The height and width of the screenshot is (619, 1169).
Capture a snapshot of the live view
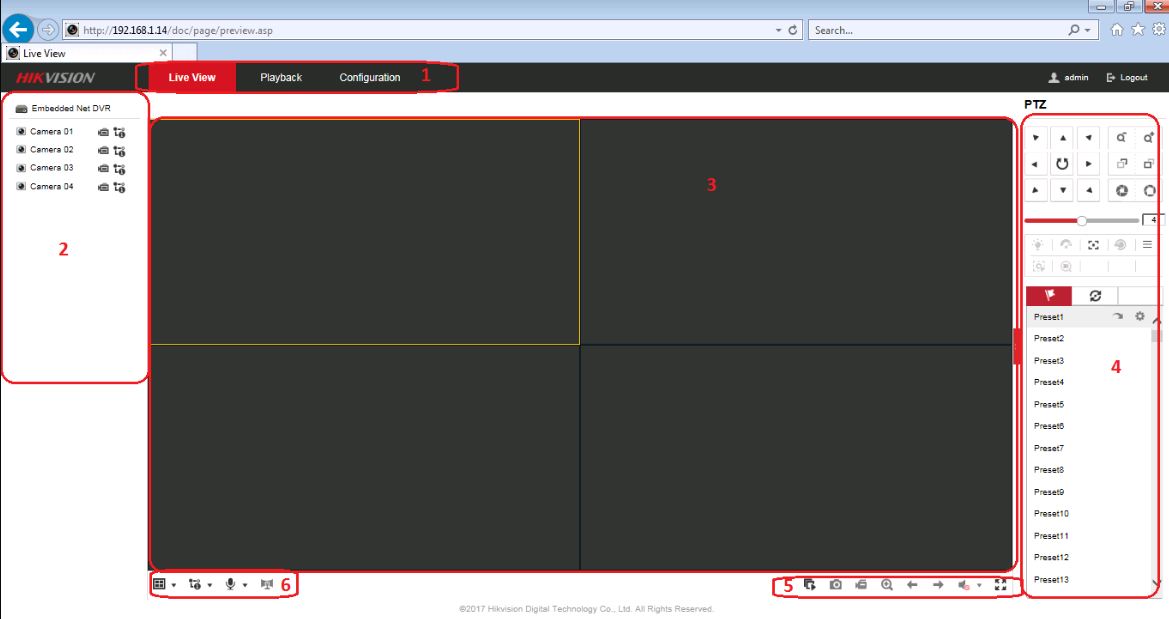click(x=836, y=587)
